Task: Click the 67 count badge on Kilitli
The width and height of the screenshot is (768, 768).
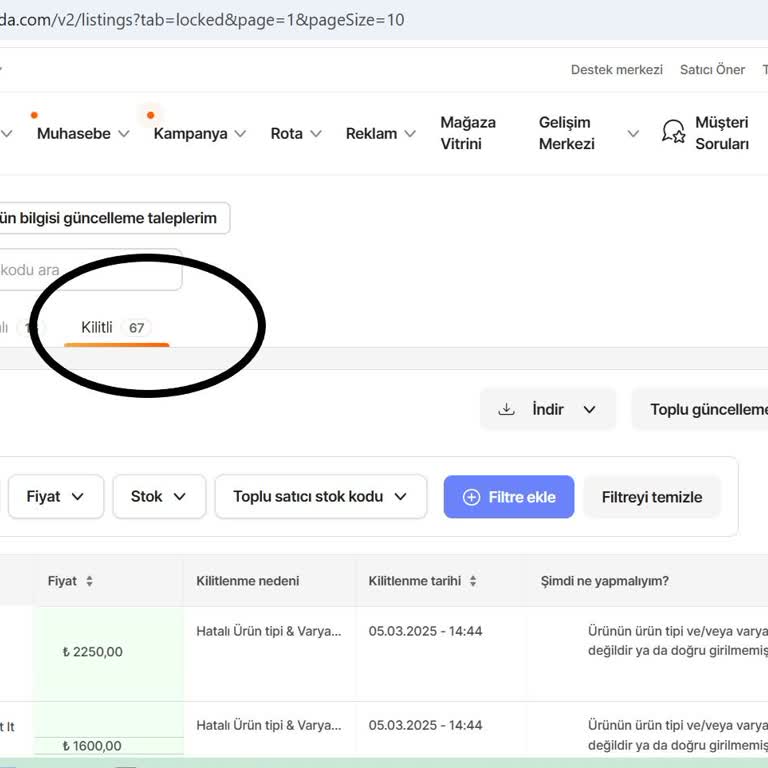Action: coord(136,328)
